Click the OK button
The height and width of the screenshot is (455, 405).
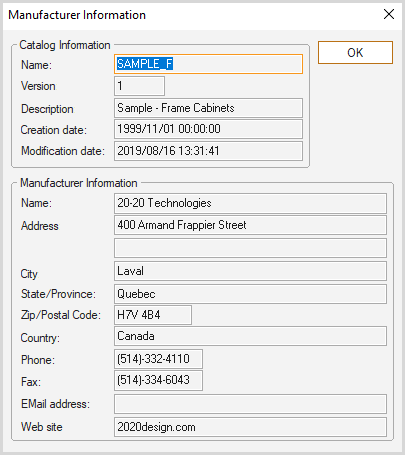point(355,52)
